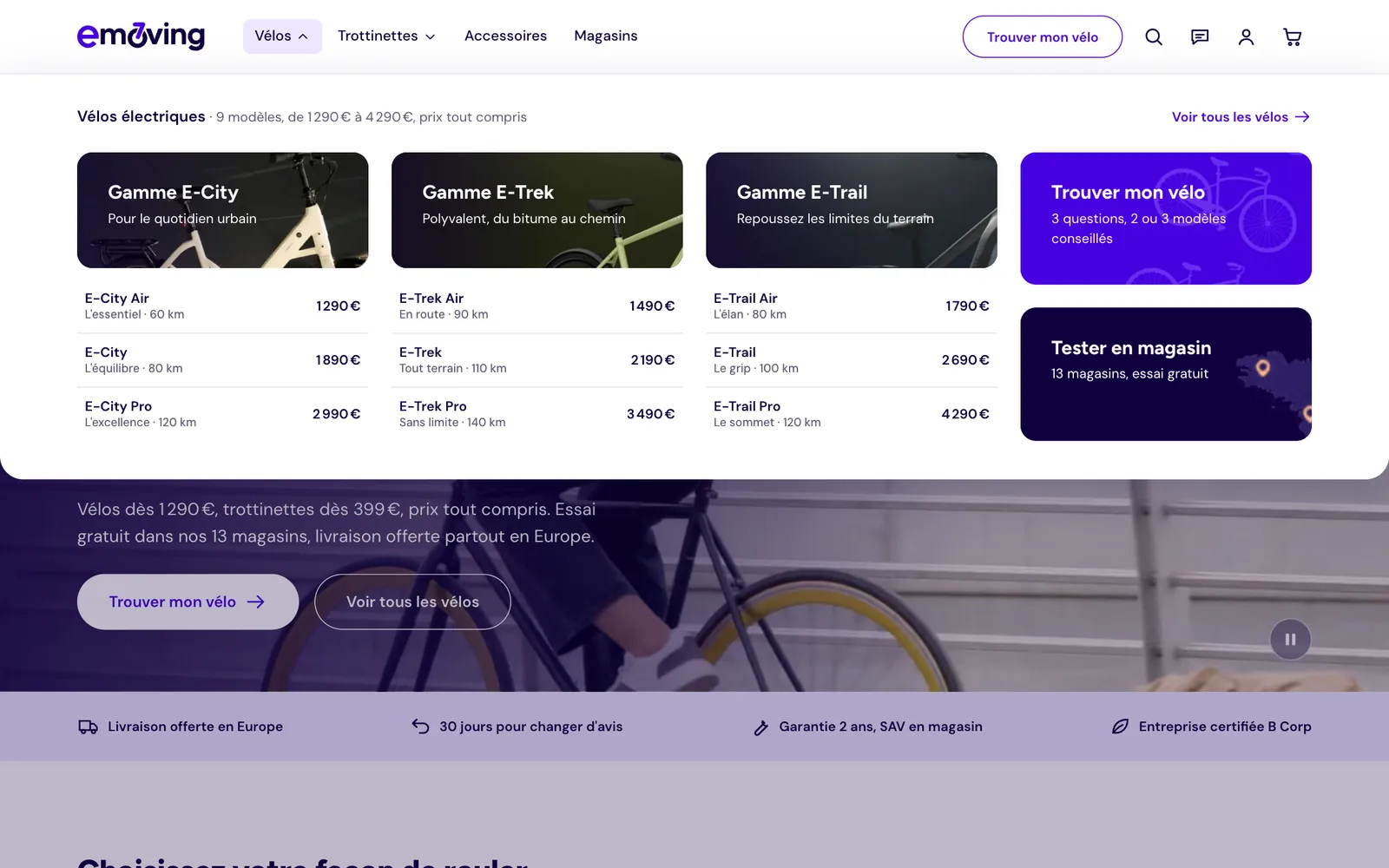Click the B Corp leaf icon
The height and width of the screenshot is (868, 1389).
1120,727
